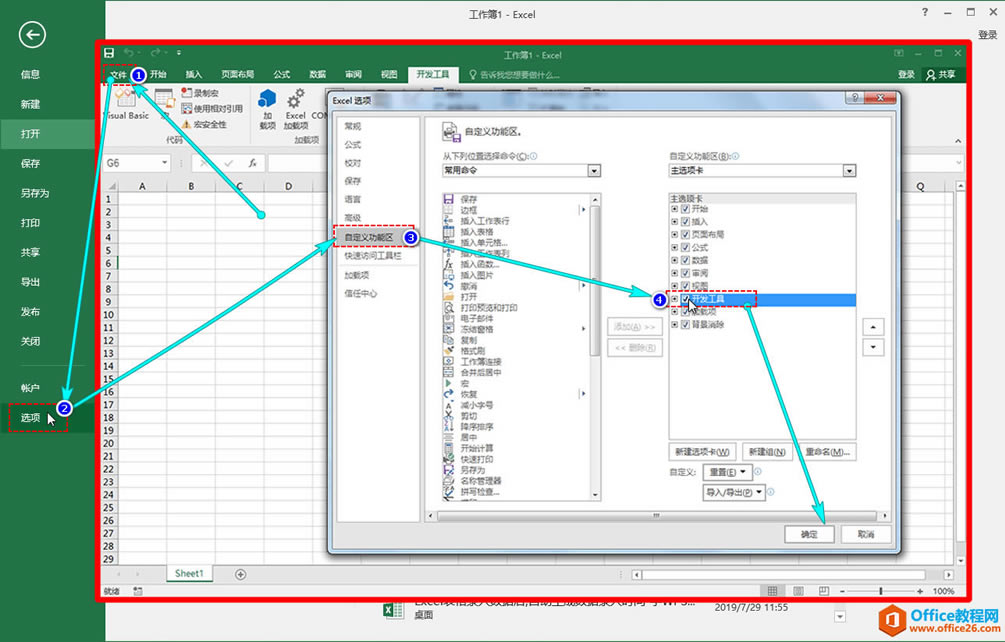This screenshot has width=1005, height=642.
Task: Click the 打开 folder icon in the commands list
Action: pyautogui.click(x=449, y=297)
